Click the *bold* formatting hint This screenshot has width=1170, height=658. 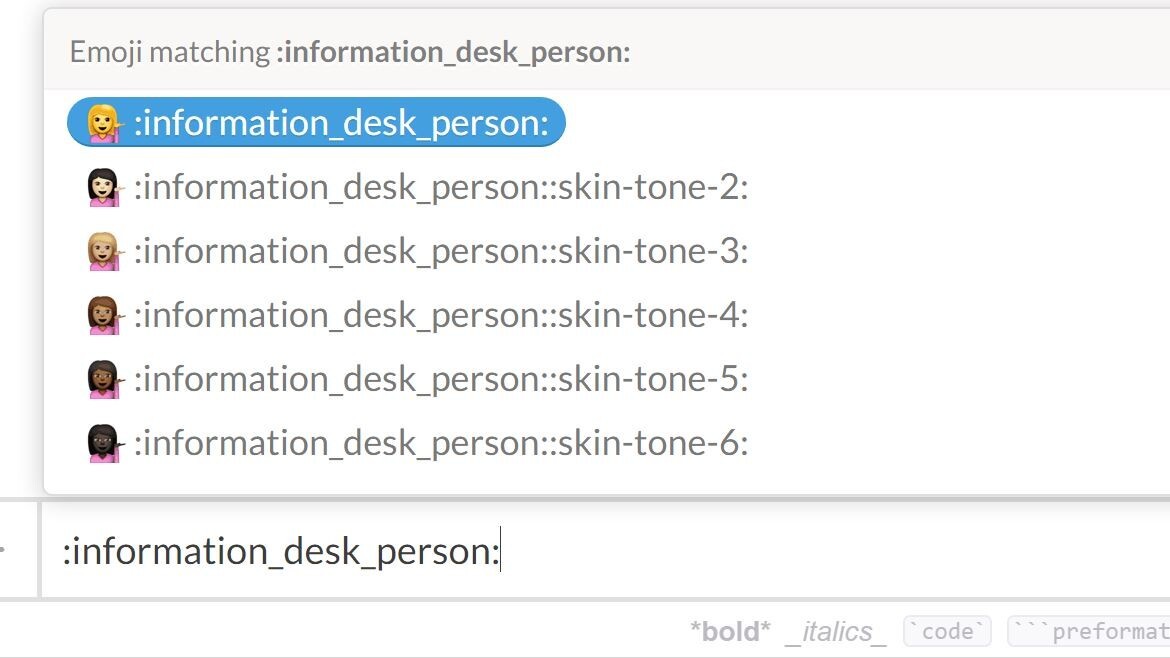(730, 631)
